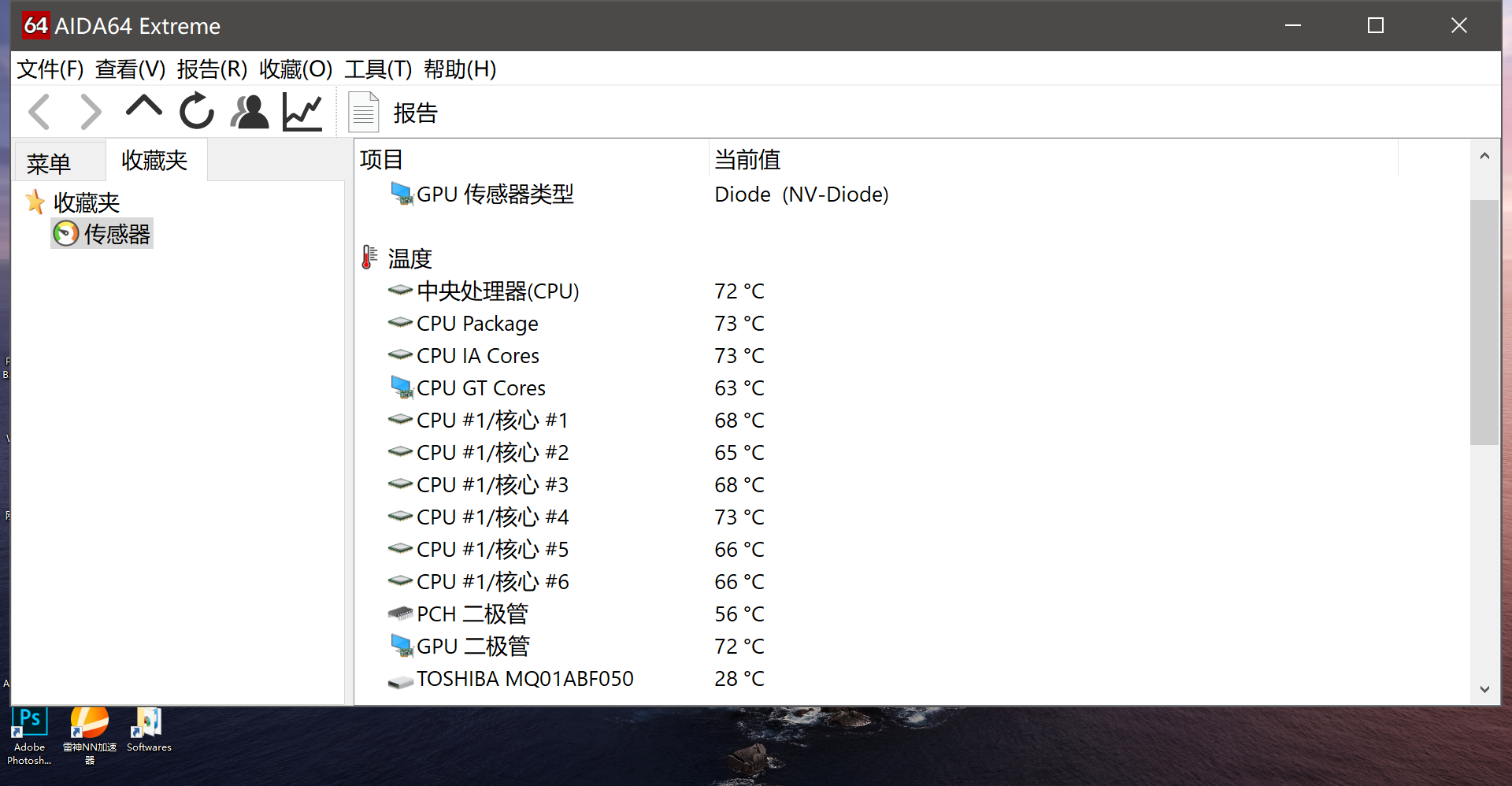Select the CPU Package row

[912, 323]
